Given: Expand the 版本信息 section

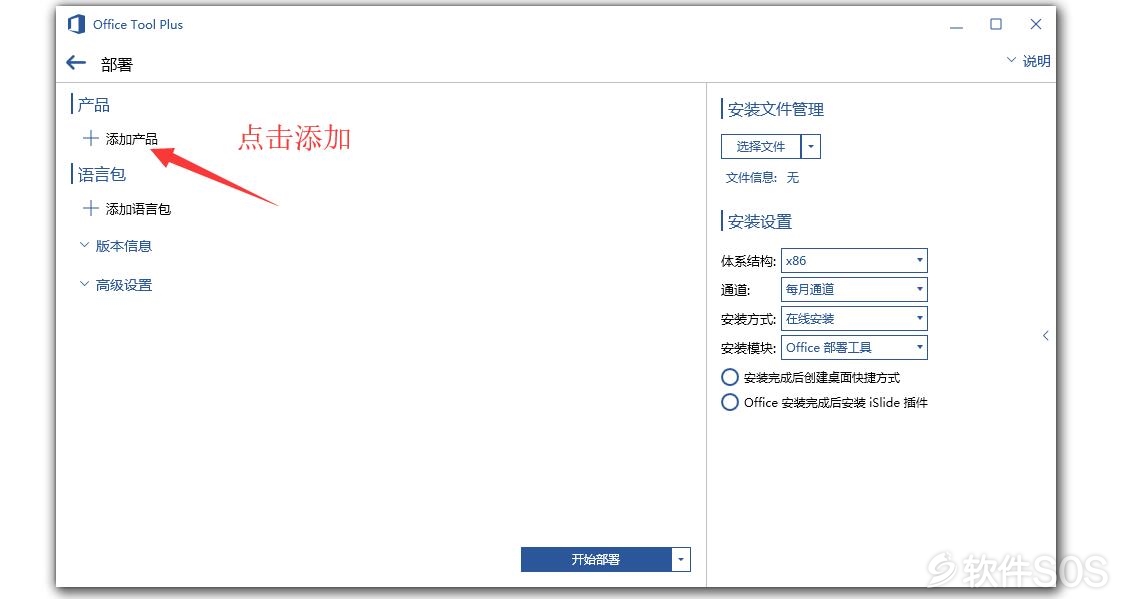Looking at the screenshot, I should [x=116, y=246].
